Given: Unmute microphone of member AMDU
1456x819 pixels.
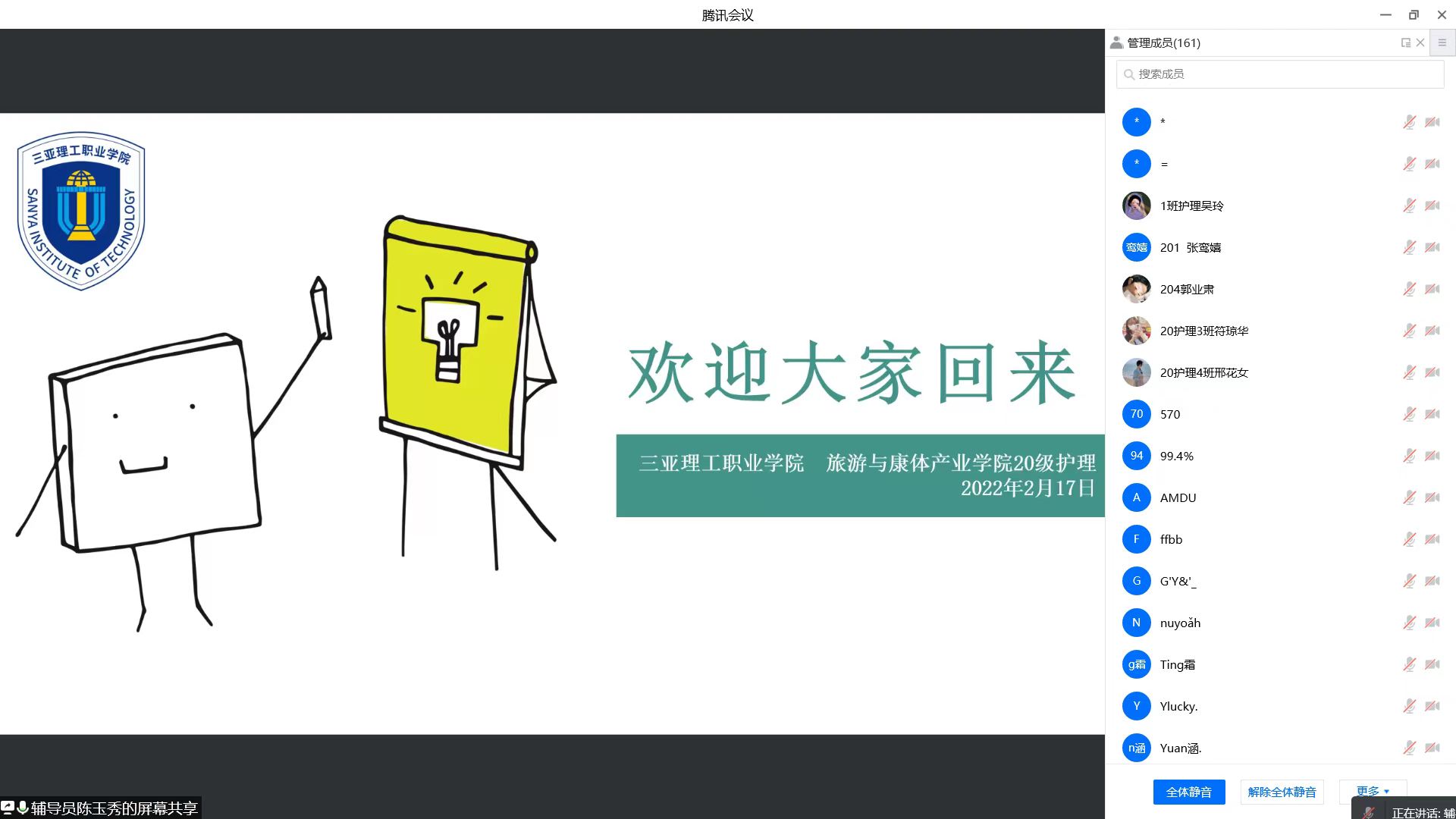Looking at the screenshot, I should click(1409, 497).
